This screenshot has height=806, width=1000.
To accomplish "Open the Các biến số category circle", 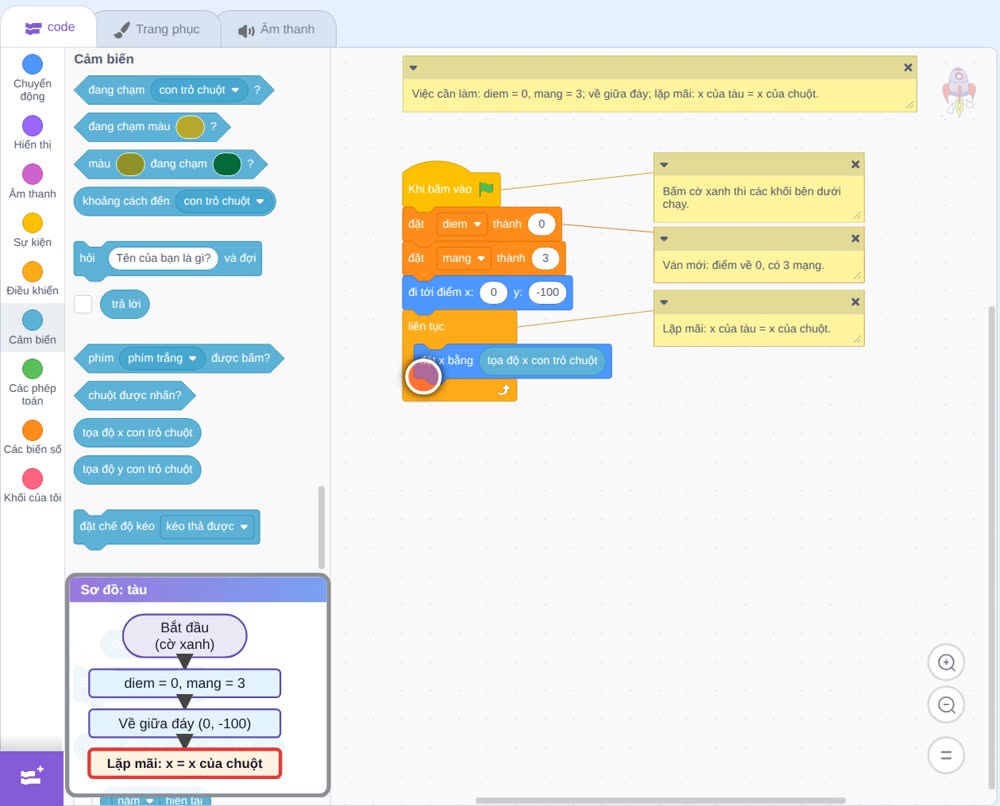I will tap(32, 430).
